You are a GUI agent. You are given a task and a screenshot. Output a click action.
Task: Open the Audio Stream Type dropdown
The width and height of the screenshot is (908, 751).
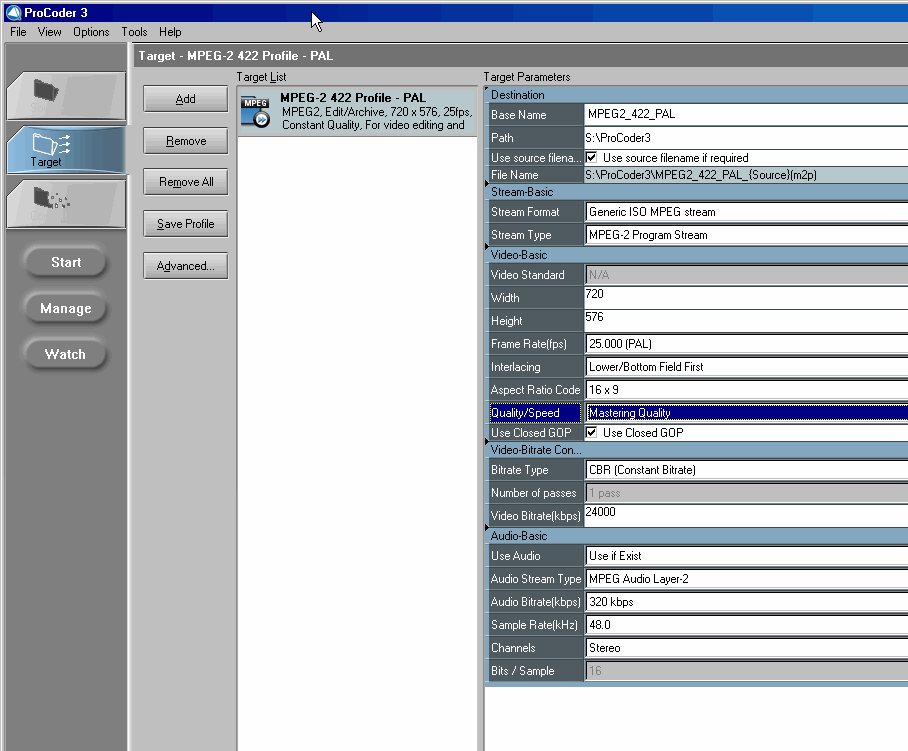[746, 579]
